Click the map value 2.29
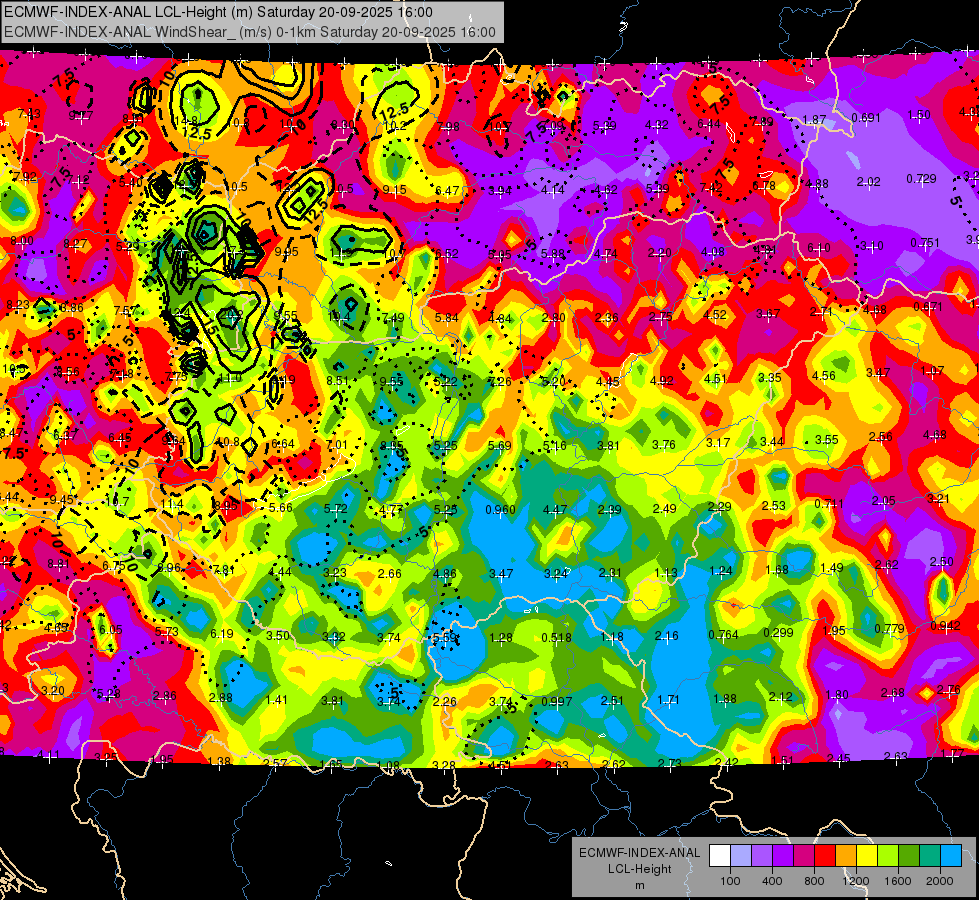The image size is (979, 900). tap(719, 507)
